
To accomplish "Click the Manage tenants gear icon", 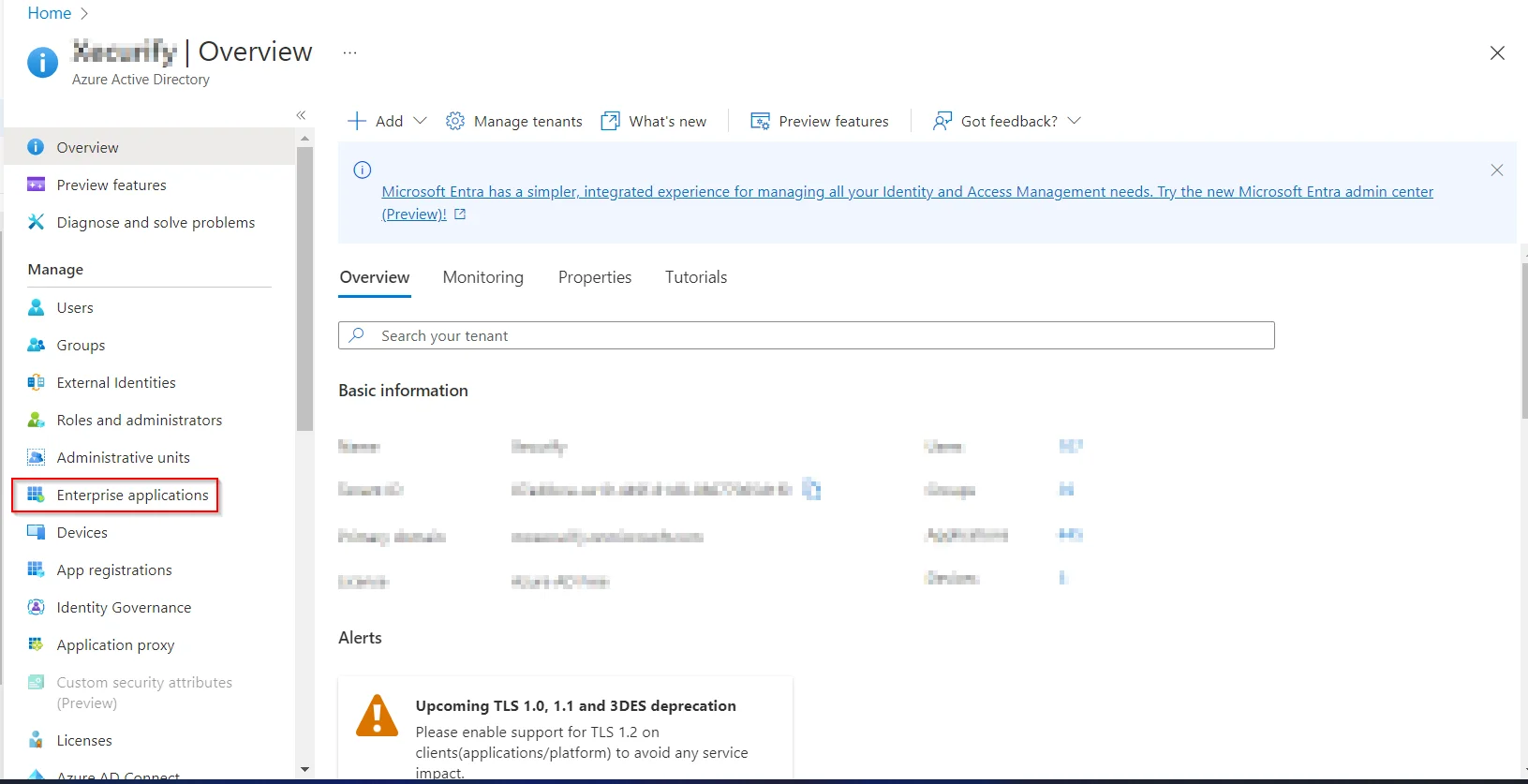I will pyautogui.click(x=455, y=121).
